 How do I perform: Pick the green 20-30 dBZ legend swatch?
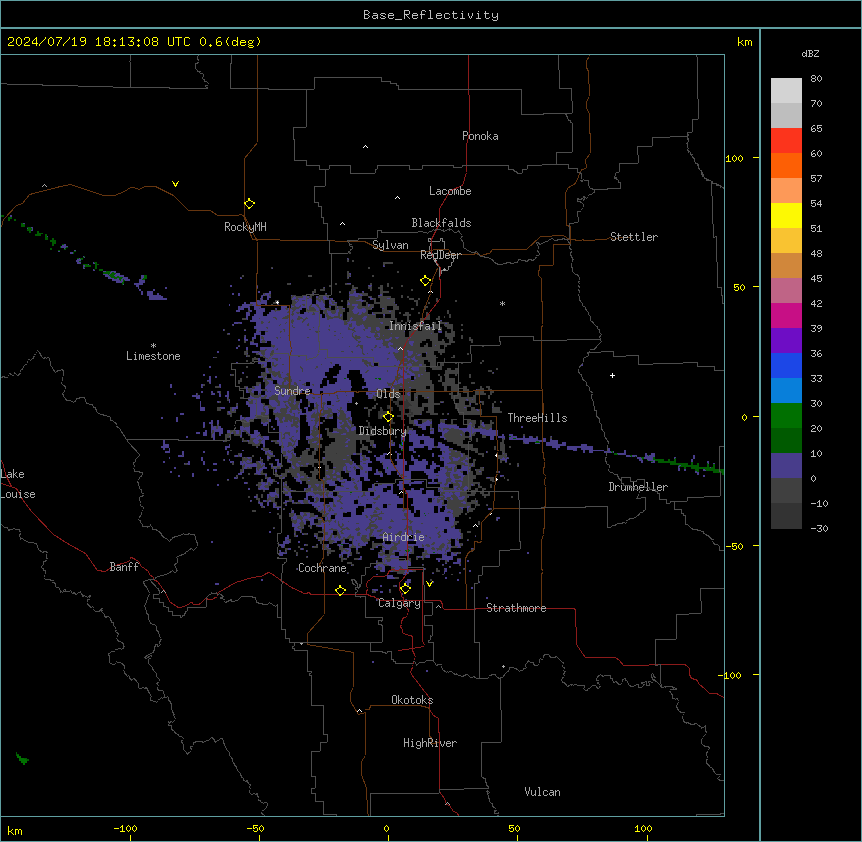[786, 416]
